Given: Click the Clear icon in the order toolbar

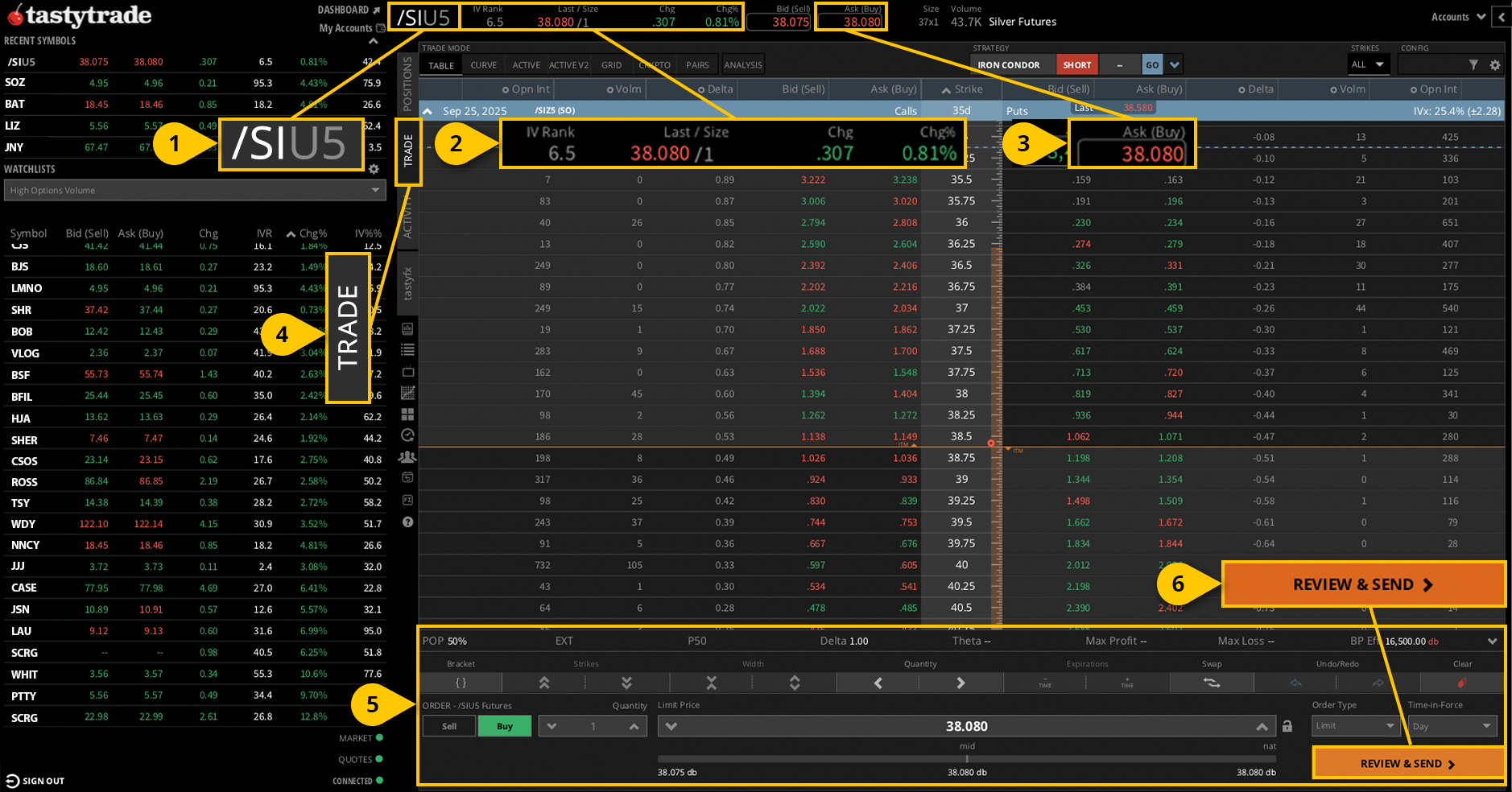Looking at the screenshot, I should tap(1461, 682).
